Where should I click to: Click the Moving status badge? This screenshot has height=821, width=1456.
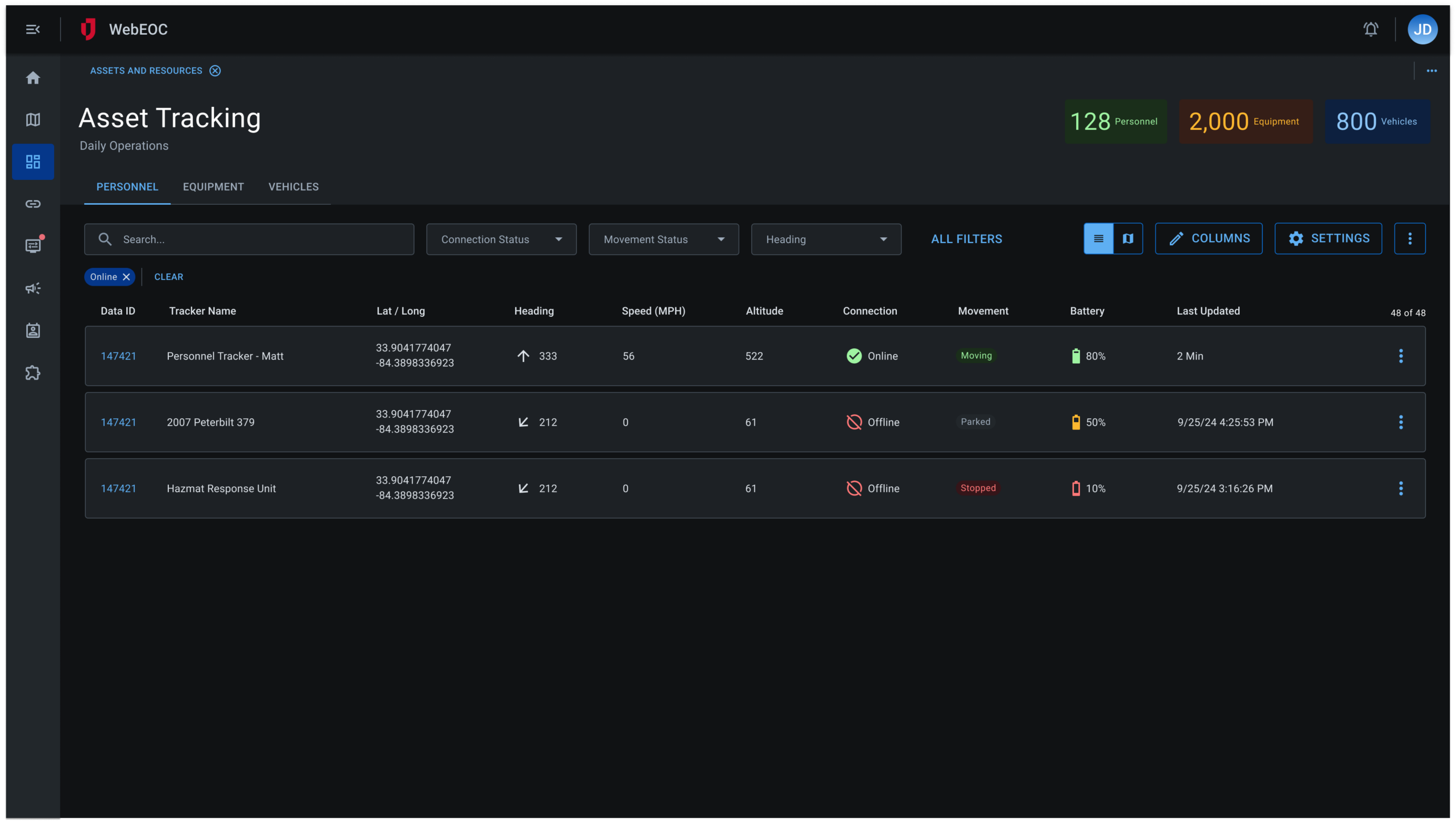pyautogui.click(x=976, y=356)
